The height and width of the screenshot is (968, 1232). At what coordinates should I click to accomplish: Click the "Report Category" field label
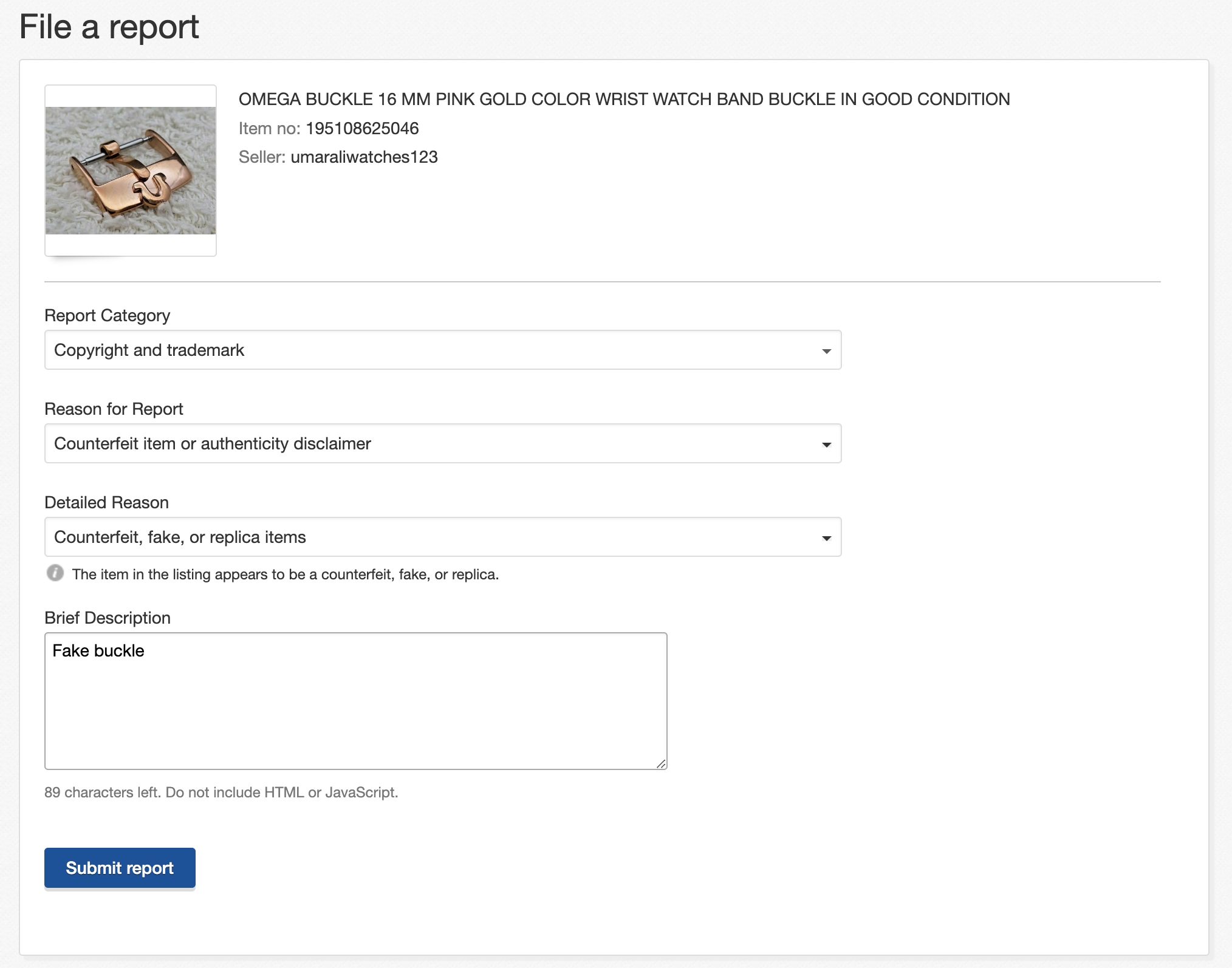[107, 316]
